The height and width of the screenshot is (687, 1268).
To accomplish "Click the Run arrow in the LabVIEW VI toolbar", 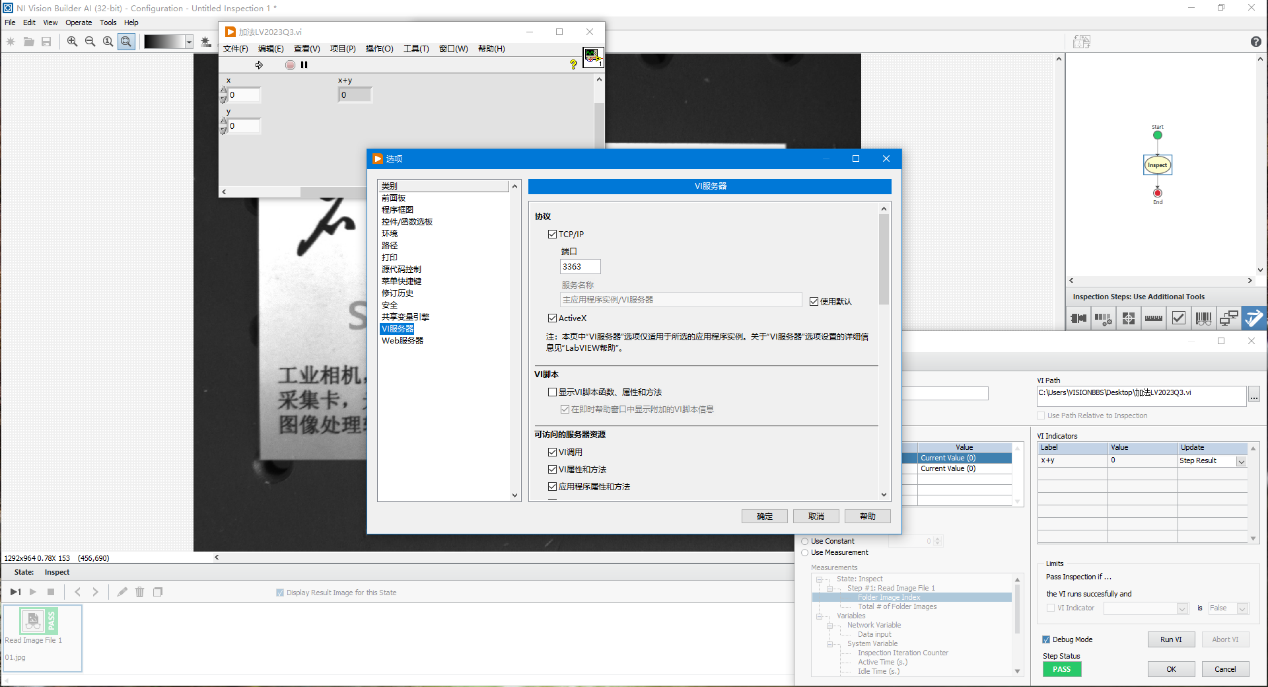I will (x=259, y=65).
